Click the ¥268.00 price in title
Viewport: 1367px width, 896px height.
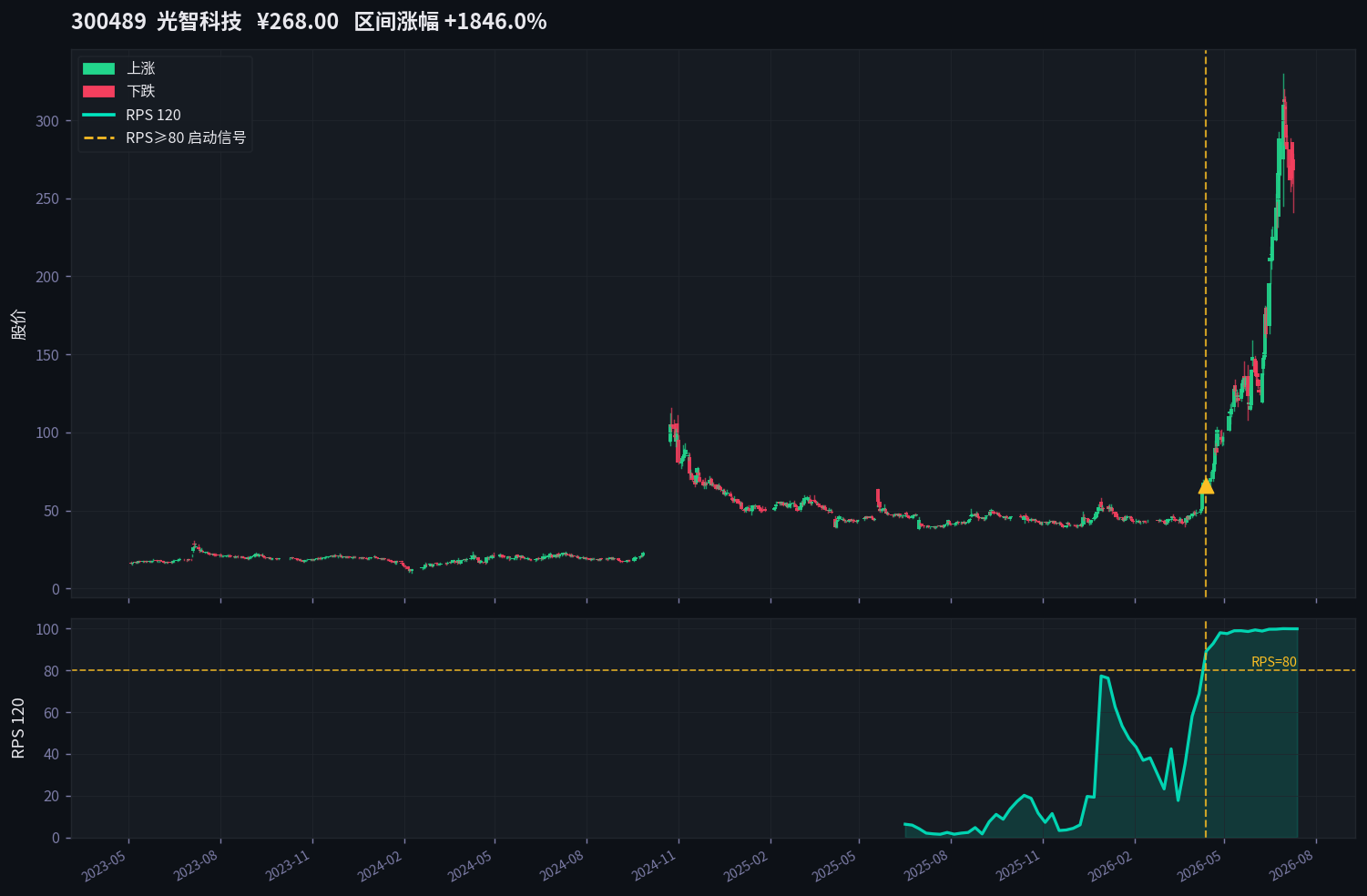point(298,21)
